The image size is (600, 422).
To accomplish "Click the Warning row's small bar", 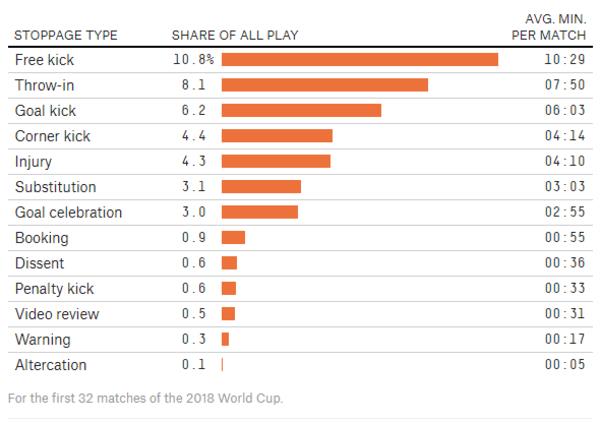I will tap(225, 339).
